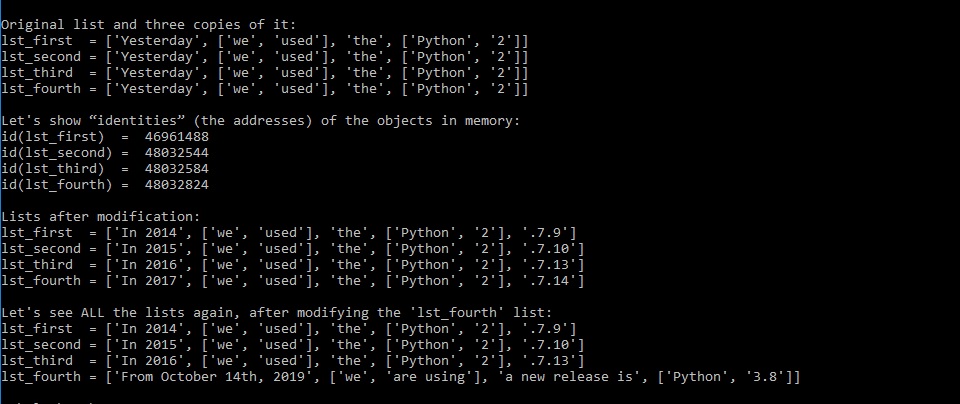Image resolution: width=960 pixels, height=404 pixels.
Task: Click 'id(lst_fourth)' label text
Action: (56, 184)
